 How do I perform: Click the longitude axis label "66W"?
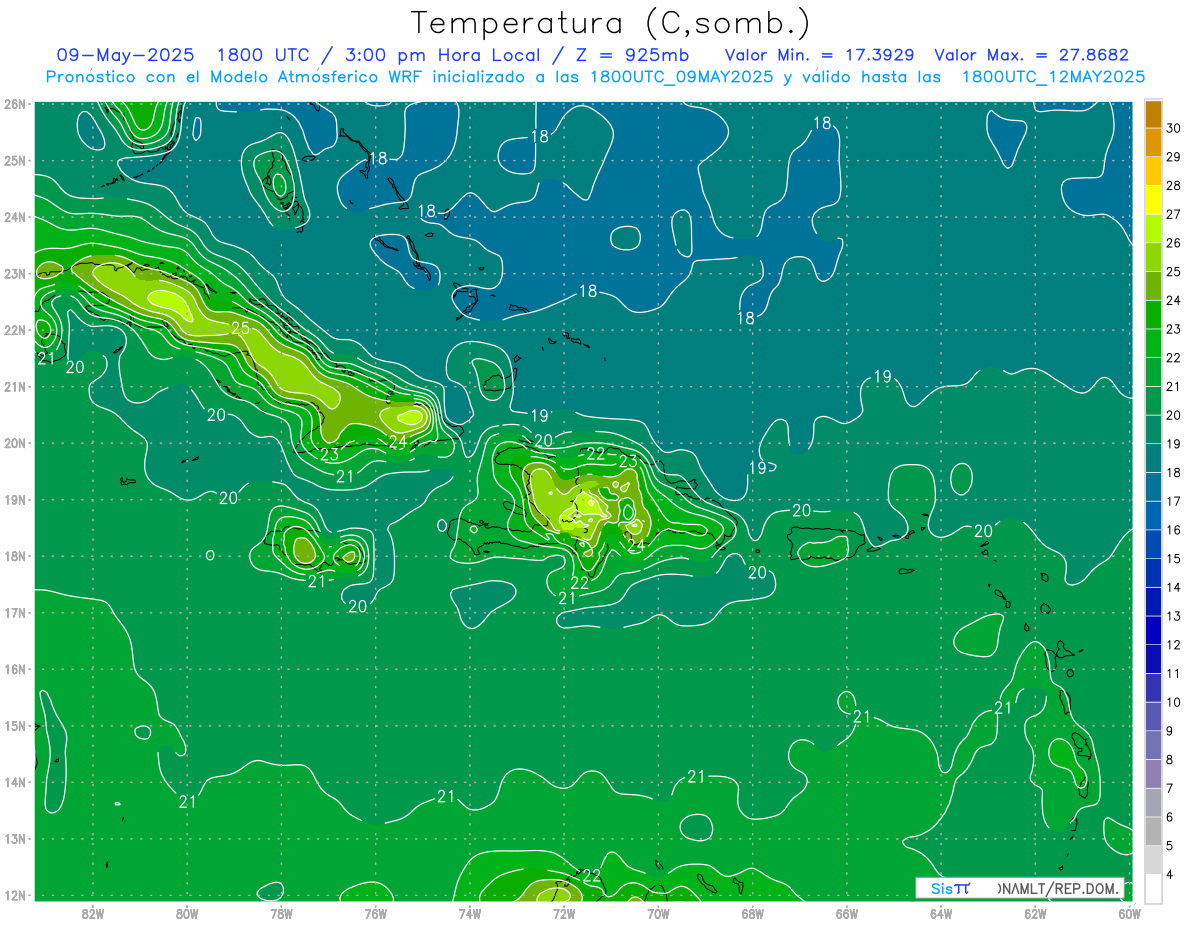click(847, 912)
